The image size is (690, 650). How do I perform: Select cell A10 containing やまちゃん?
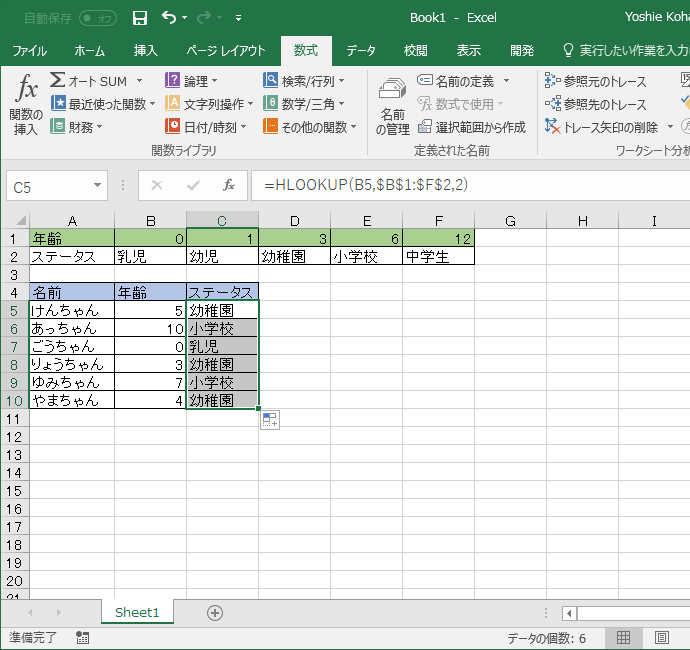(72, 400)
